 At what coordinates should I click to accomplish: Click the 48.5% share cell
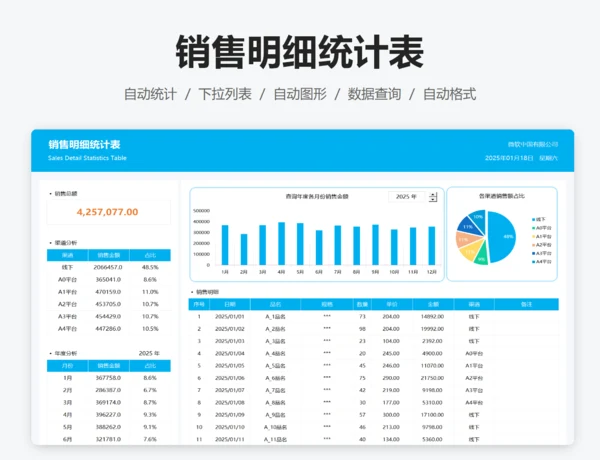(x=150, y=267)
